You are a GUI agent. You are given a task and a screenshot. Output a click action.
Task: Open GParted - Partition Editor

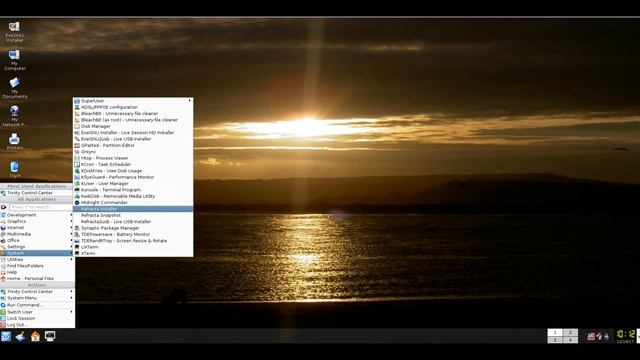tap(133, 145)
